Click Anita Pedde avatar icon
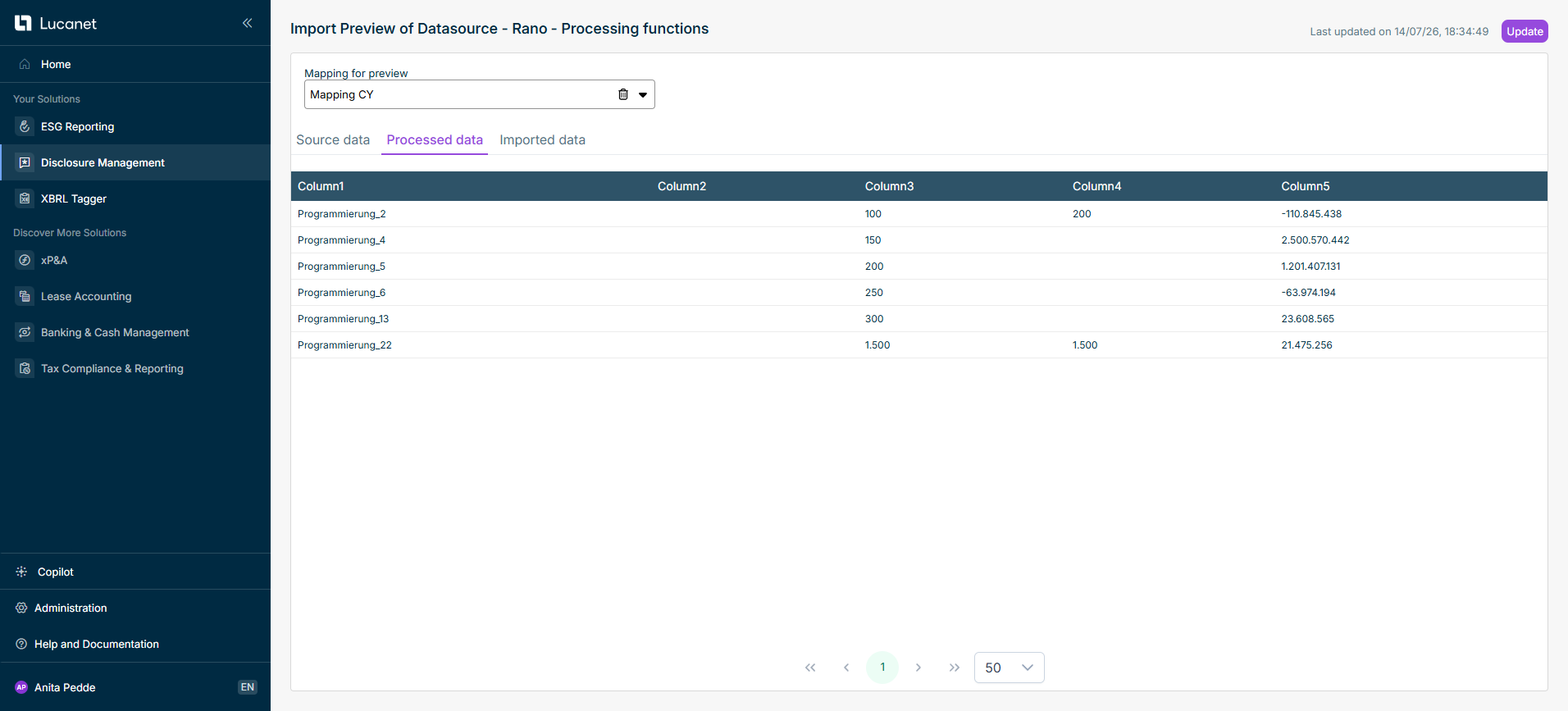The height and width of the screenshot is (711, 1568). [x=21, y=687]
